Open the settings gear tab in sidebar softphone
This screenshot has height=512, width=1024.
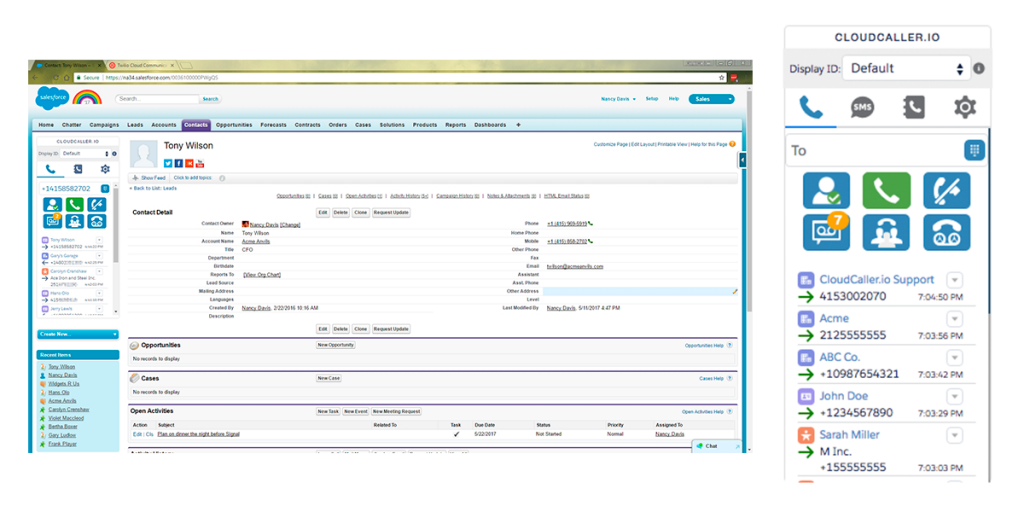pyautogui.click(x=105, y=169)
